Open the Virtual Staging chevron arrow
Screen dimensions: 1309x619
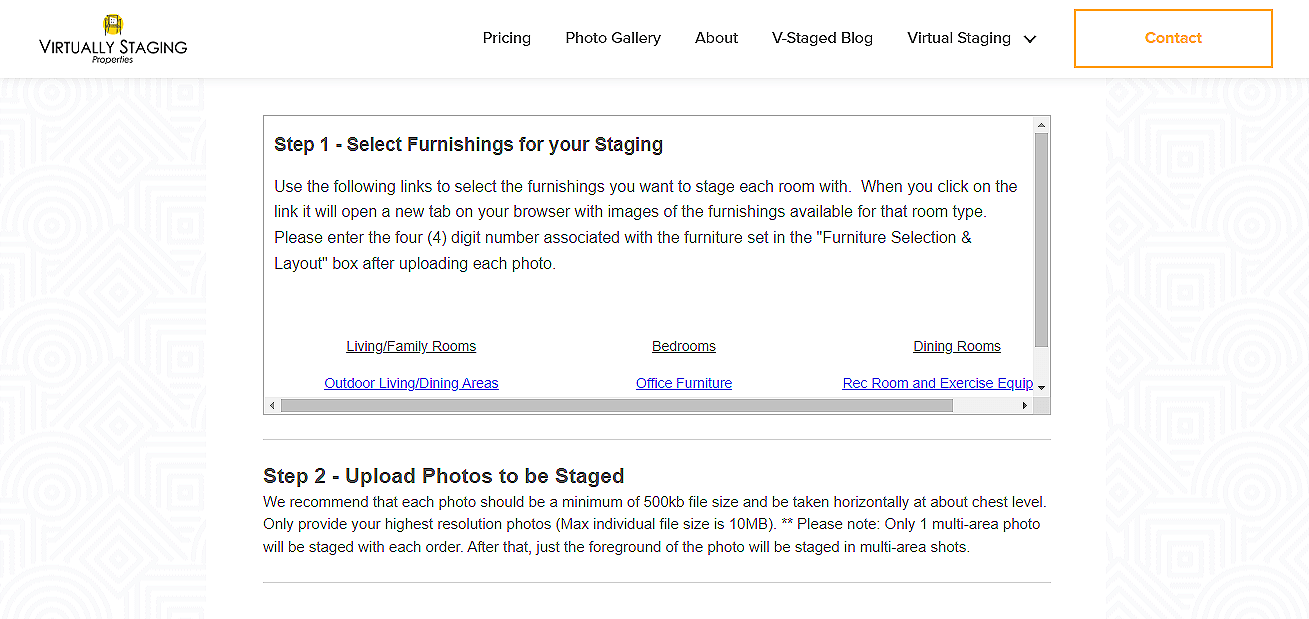click(1030, 39)
